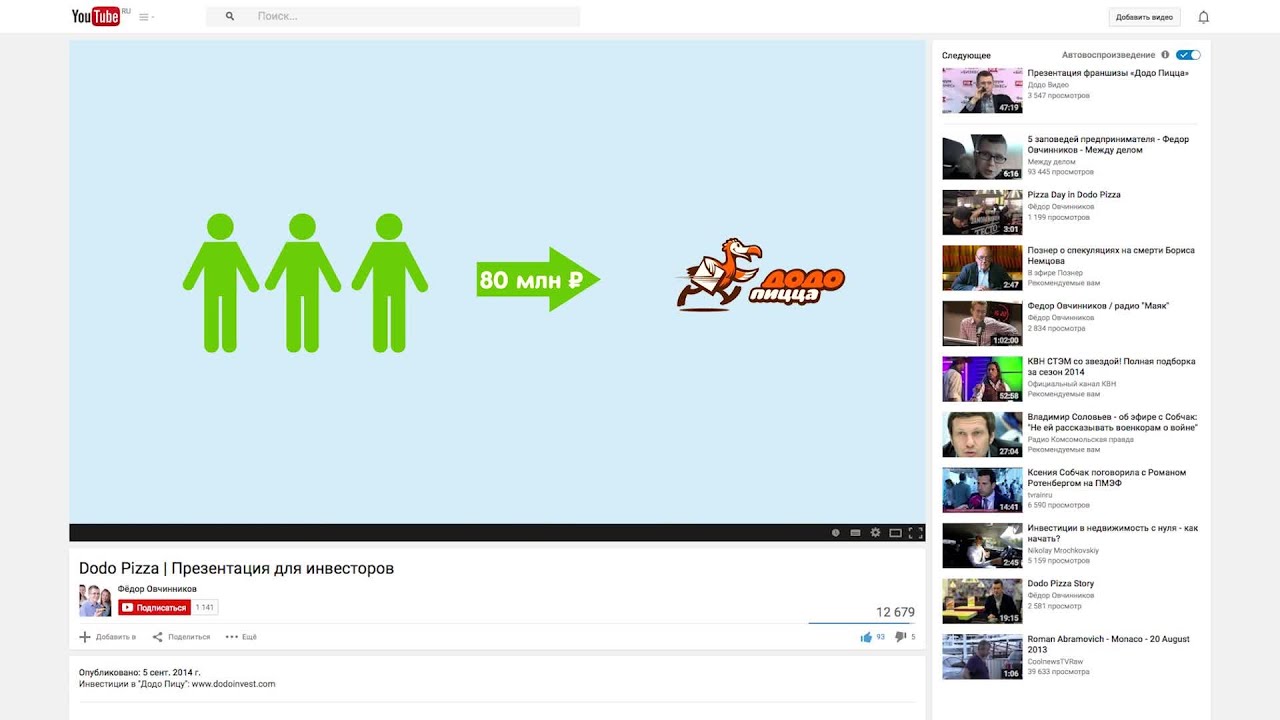Open the www.dodoinvest.com link
The image size is (1280, 720).
[233, 684]
